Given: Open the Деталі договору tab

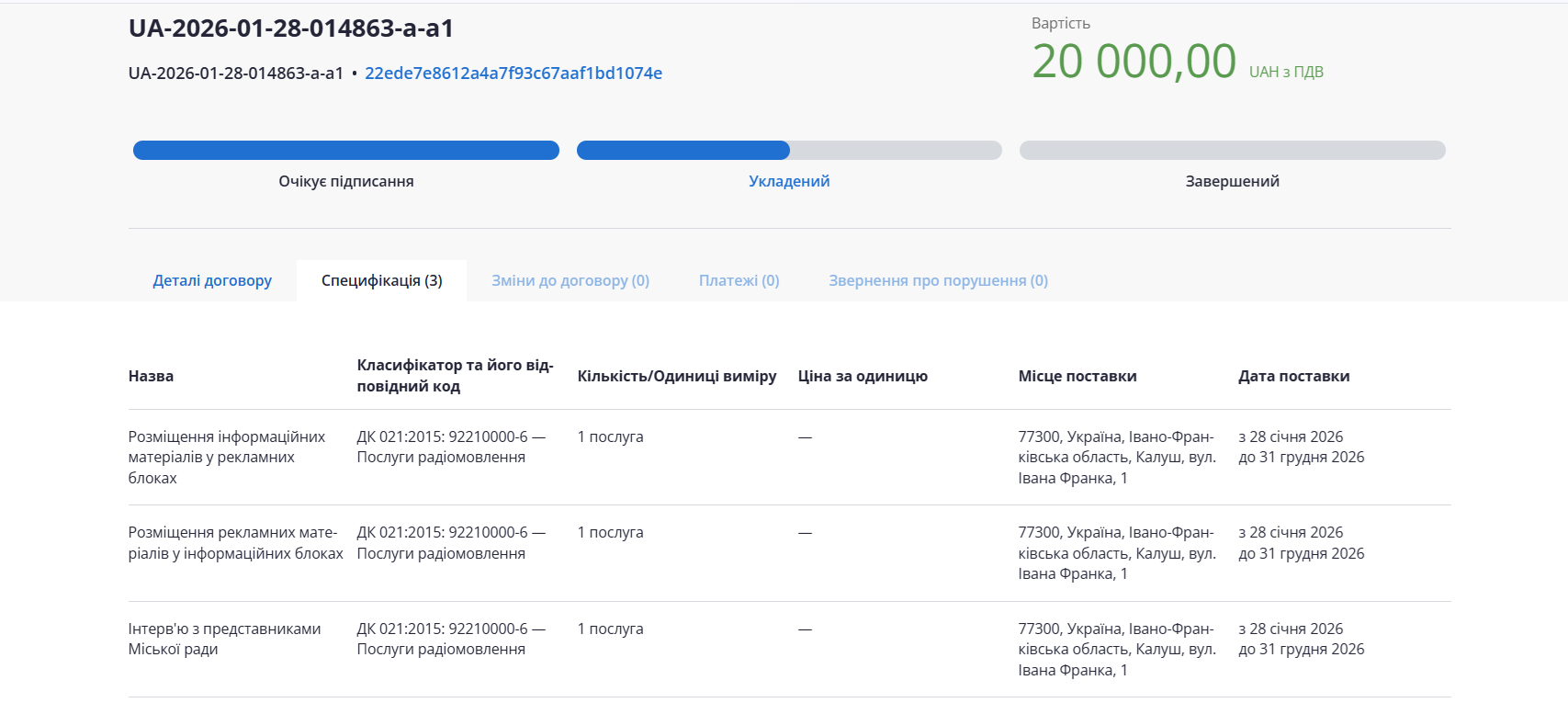Looking at the screenshot, I should [212, 280].
